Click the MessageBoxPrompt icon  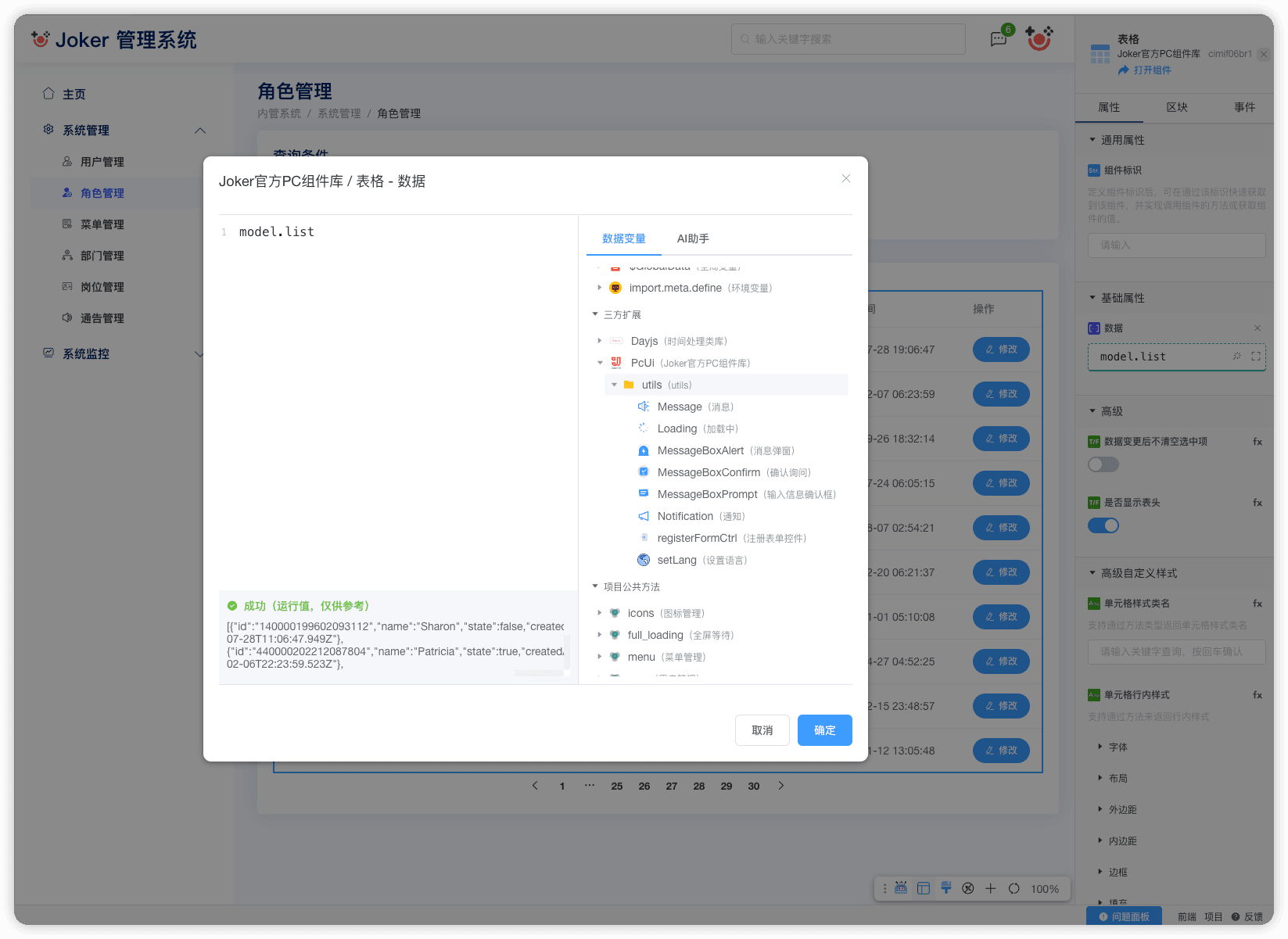(x=644, y=494)
